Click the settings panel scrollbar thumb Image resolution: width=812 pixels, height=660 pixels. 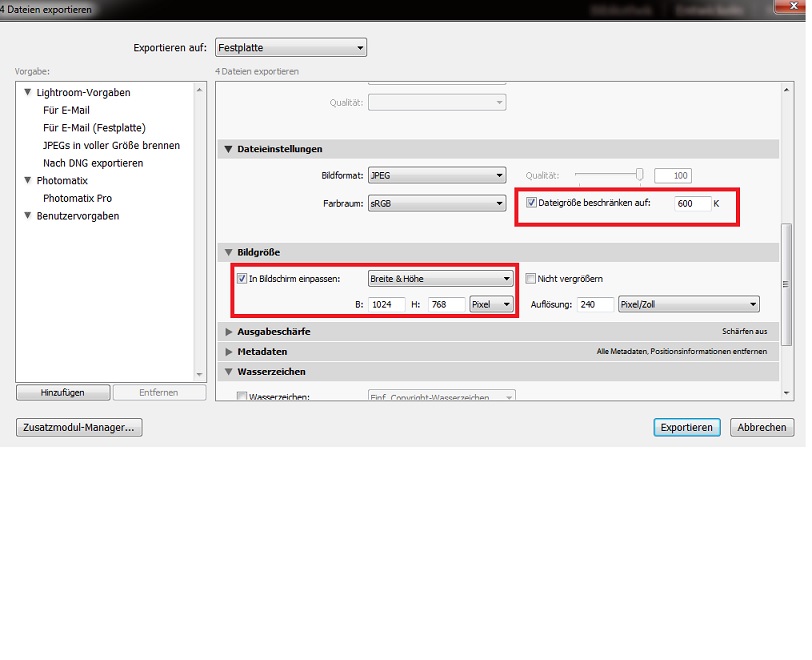click(x=786, y=284)
